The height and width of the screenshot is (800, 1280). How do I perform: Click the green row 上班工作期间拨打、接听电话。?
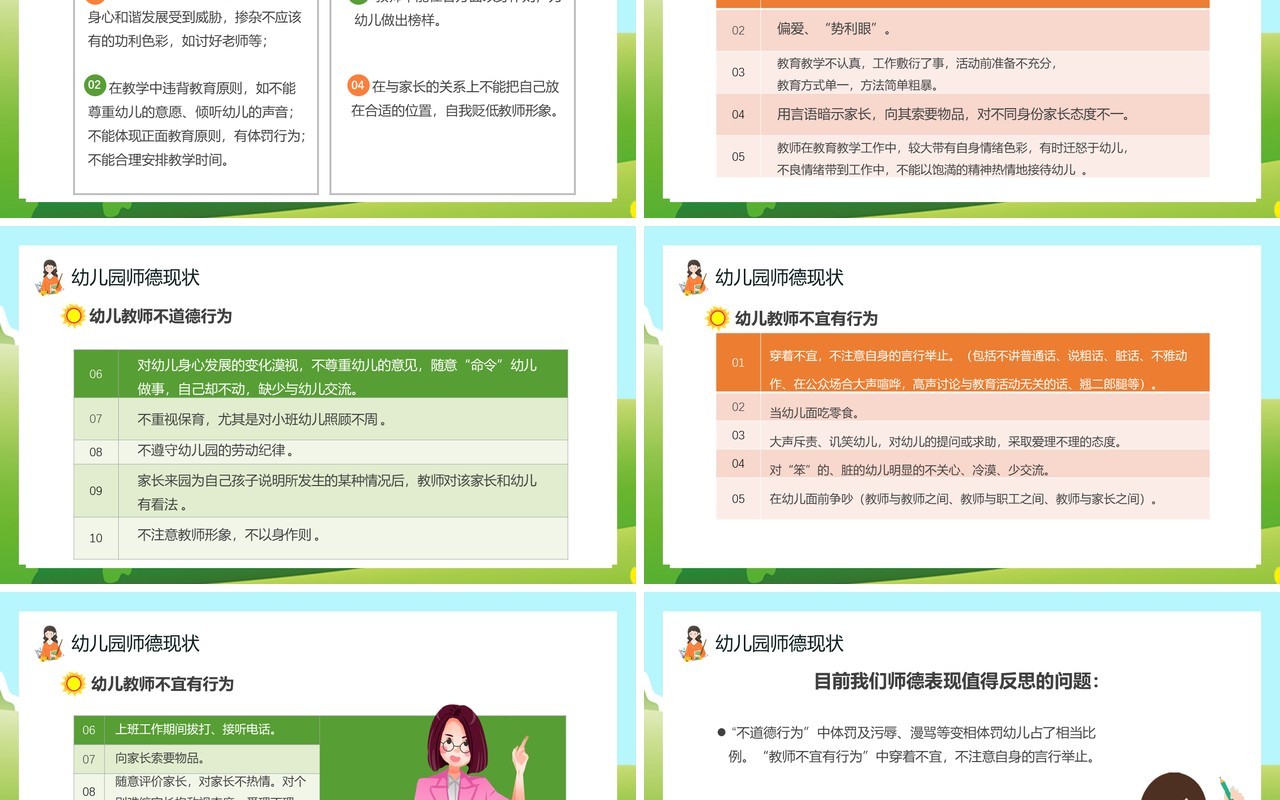pos(197,730)
